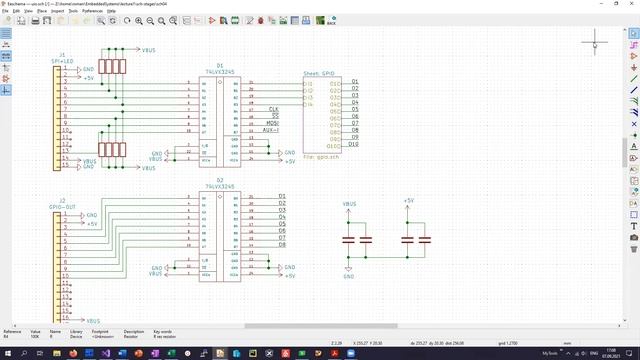
Task: Open the Place menu
Action: tap(42, 11)
